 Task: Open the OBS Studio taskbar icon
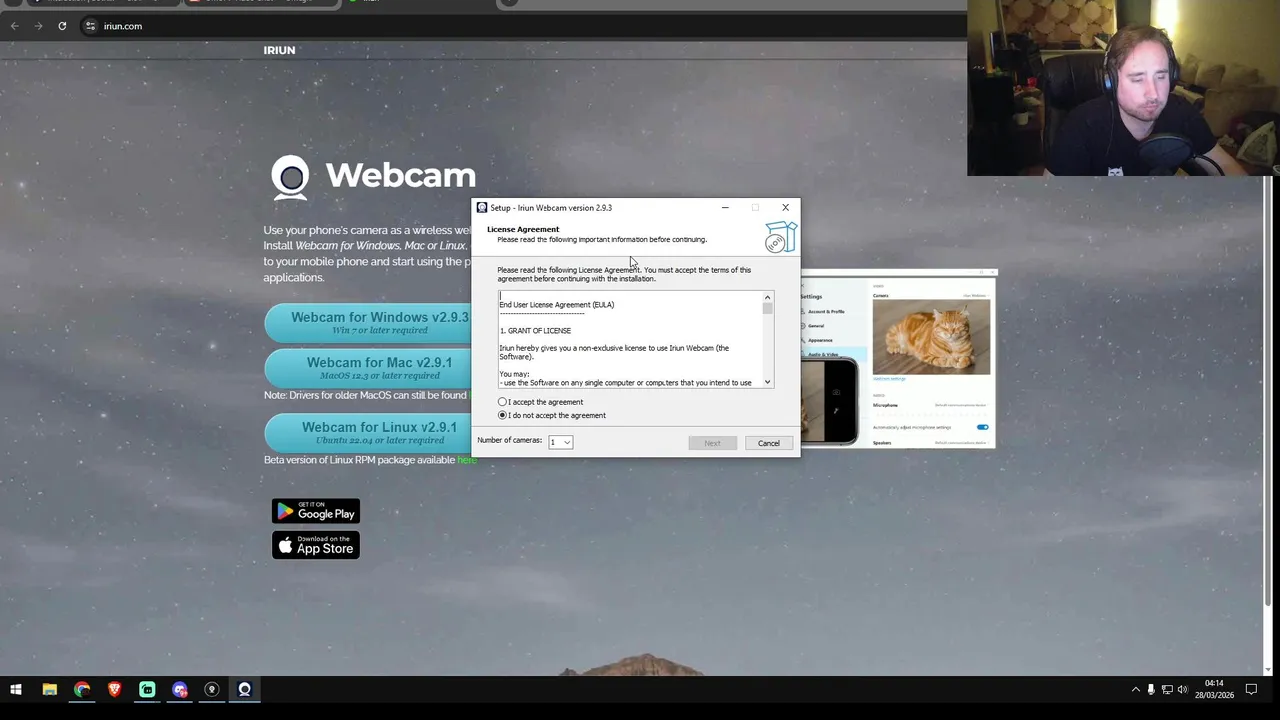(211, 689)
